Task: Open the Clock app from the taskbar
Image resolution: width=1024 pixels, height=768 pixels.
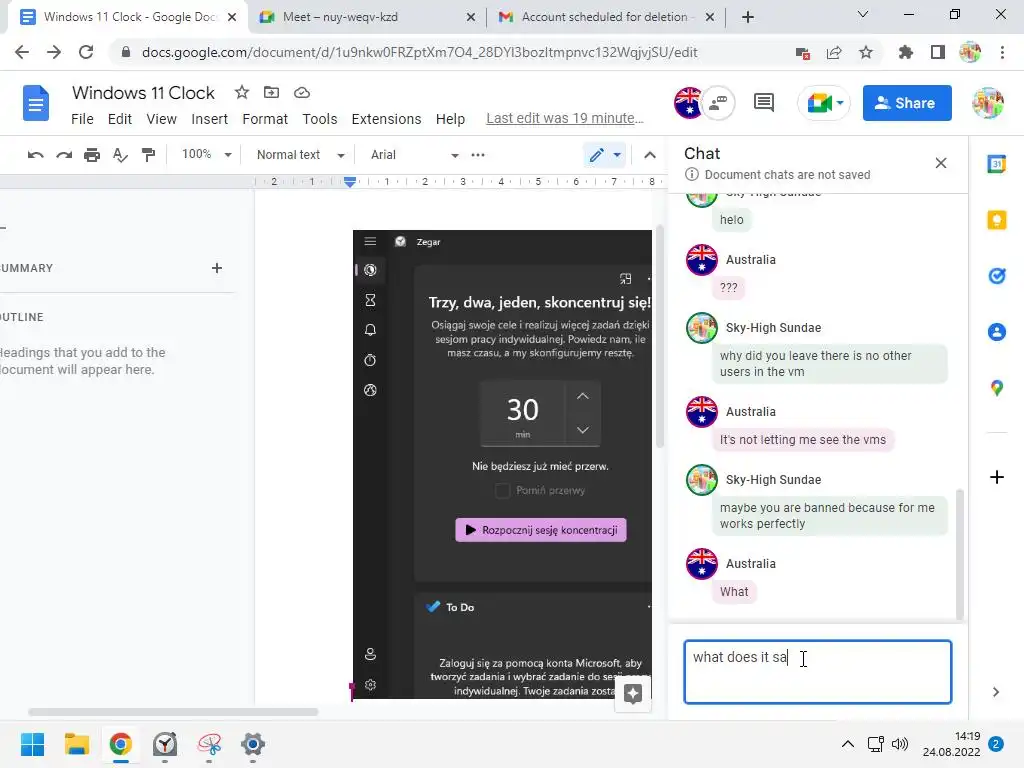Action: 165,744
